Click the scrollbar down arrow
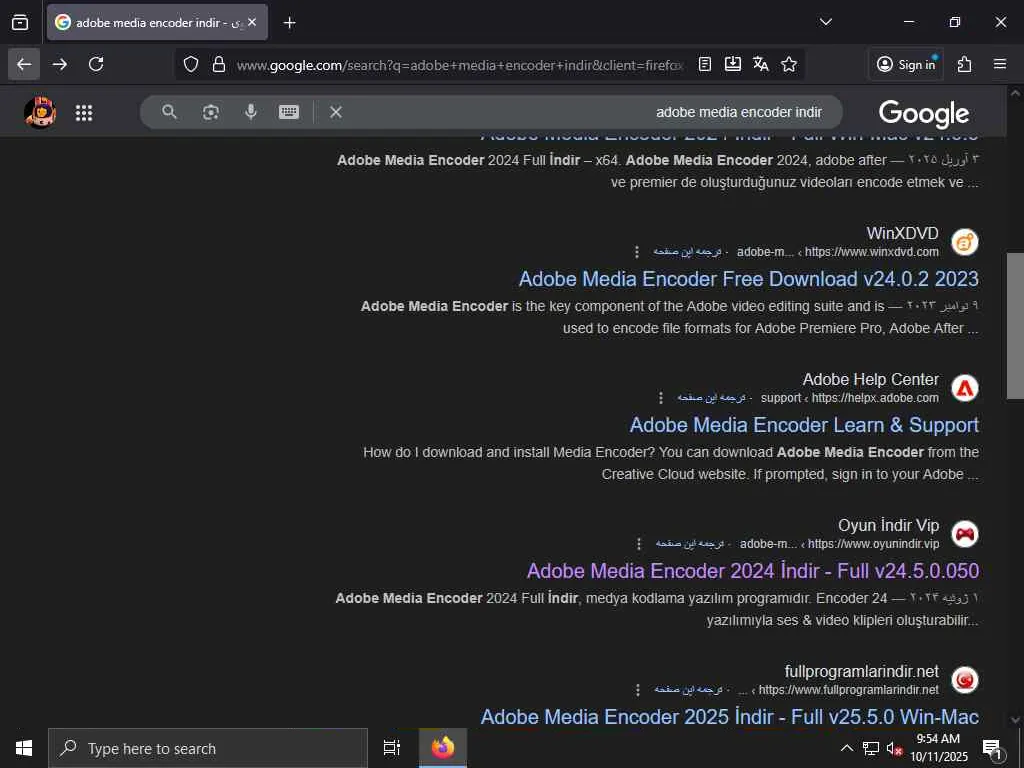 point(1015,720)
